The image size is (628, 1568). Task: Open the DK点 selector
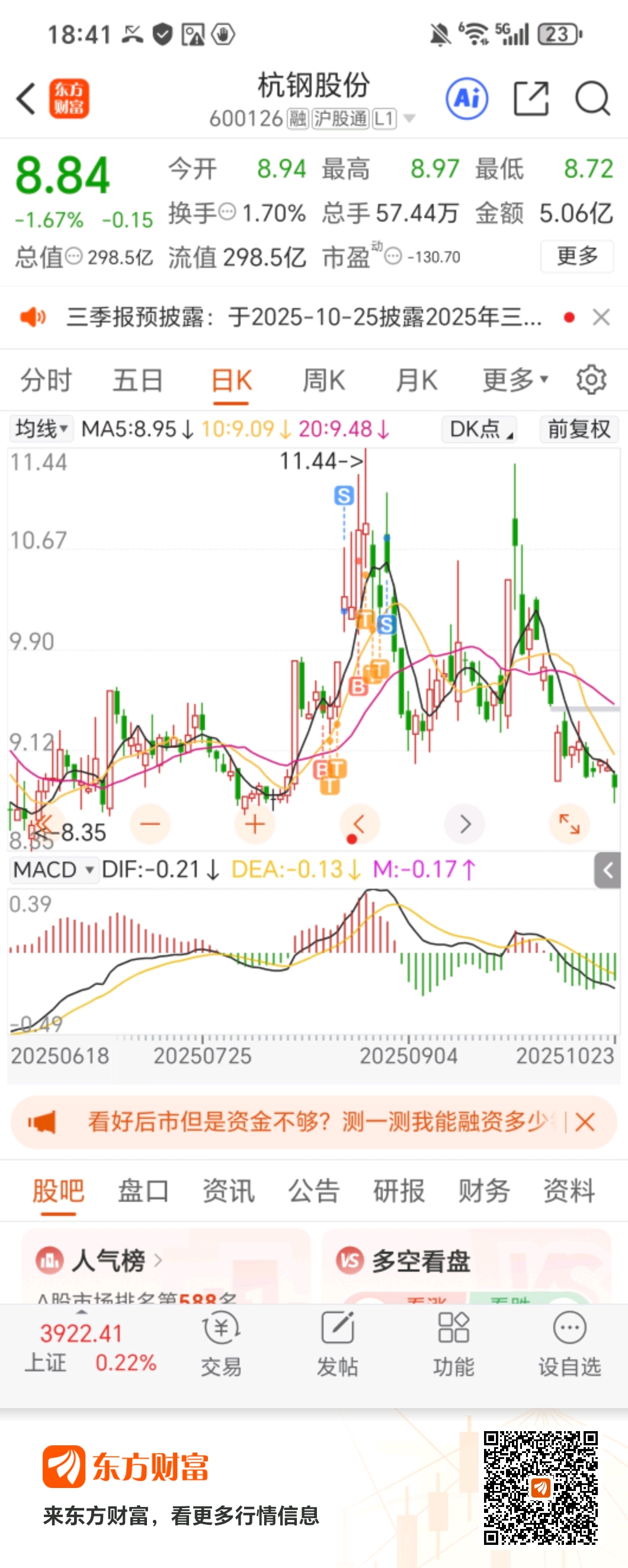coord(479,429)
